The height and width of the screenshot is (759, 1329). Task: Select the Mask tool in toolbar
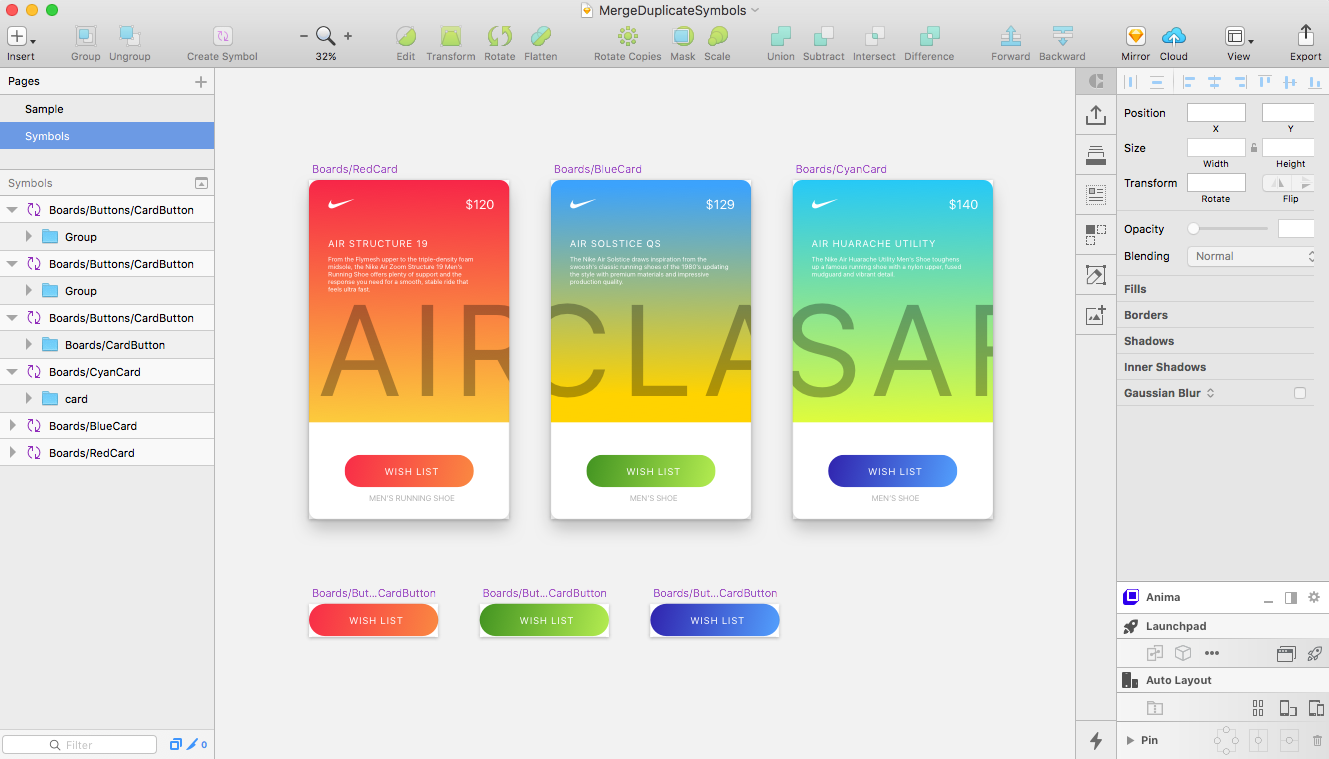tap(683, 37)
